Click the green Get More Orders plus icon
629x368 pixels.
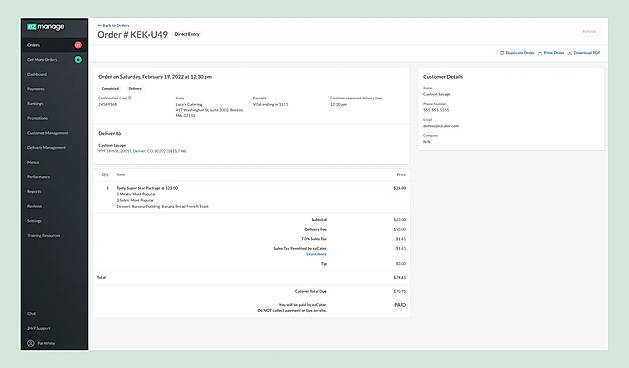tap(78, 59)
